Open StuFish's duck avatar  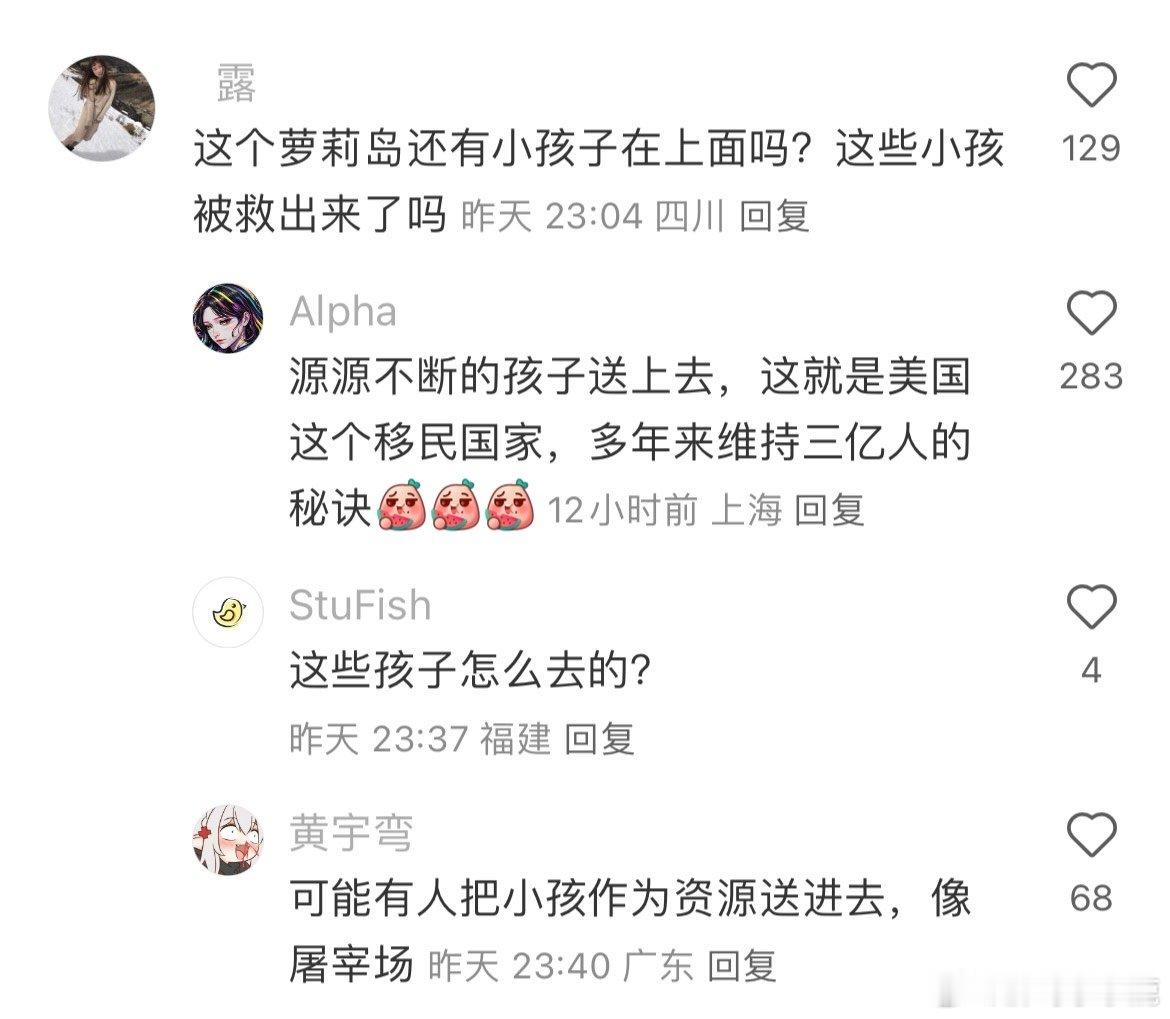click(x=228, y=612)
